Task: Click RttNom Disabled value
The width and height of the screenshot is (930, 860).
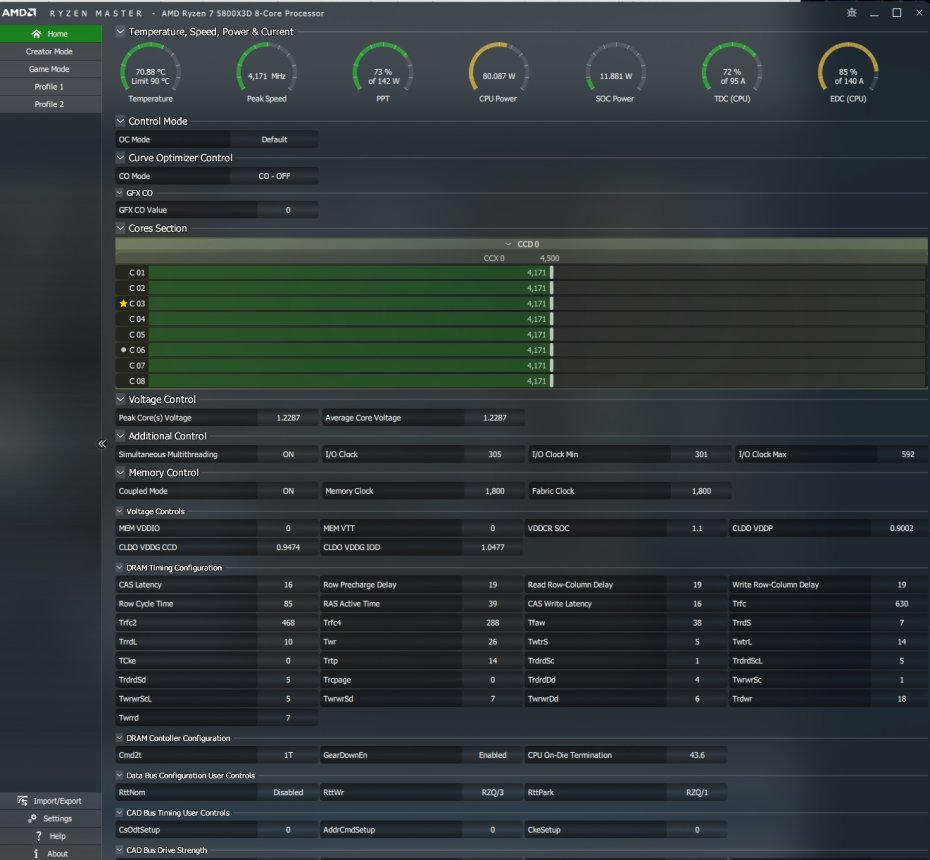Action: tap(288, 792)
